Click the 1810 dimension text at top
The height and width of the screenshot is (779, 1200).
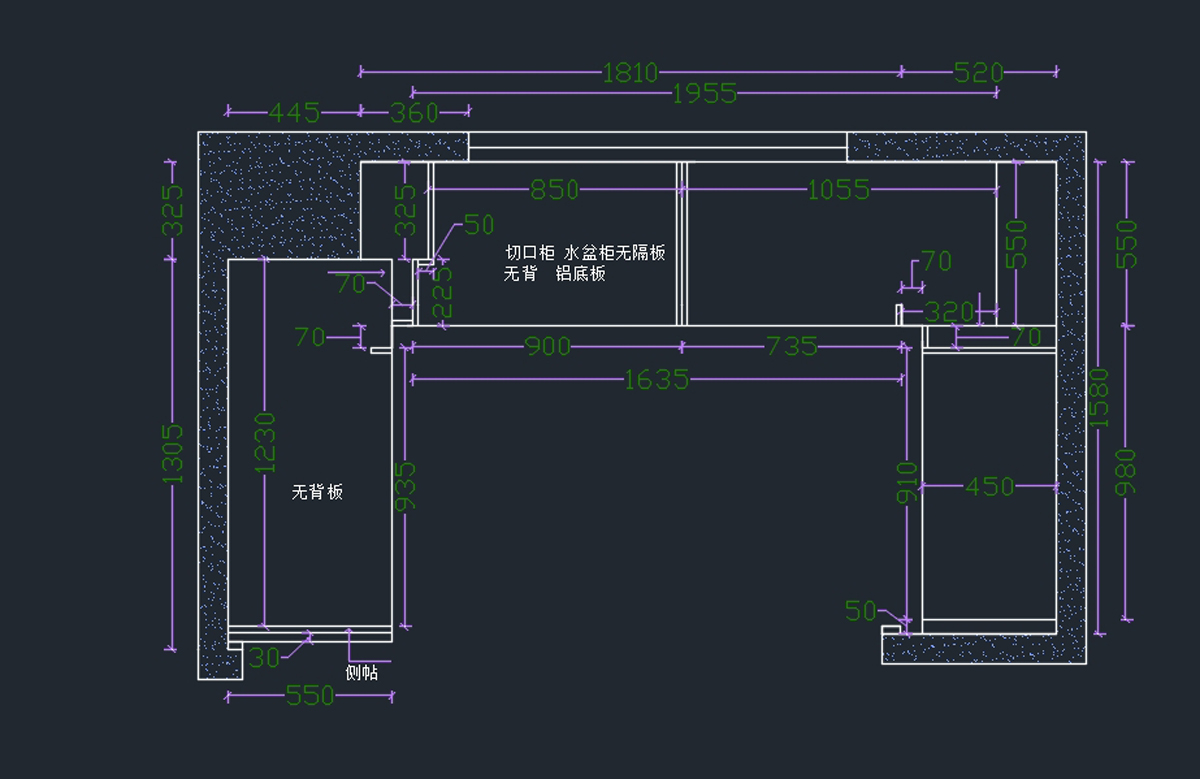[630, 73]
